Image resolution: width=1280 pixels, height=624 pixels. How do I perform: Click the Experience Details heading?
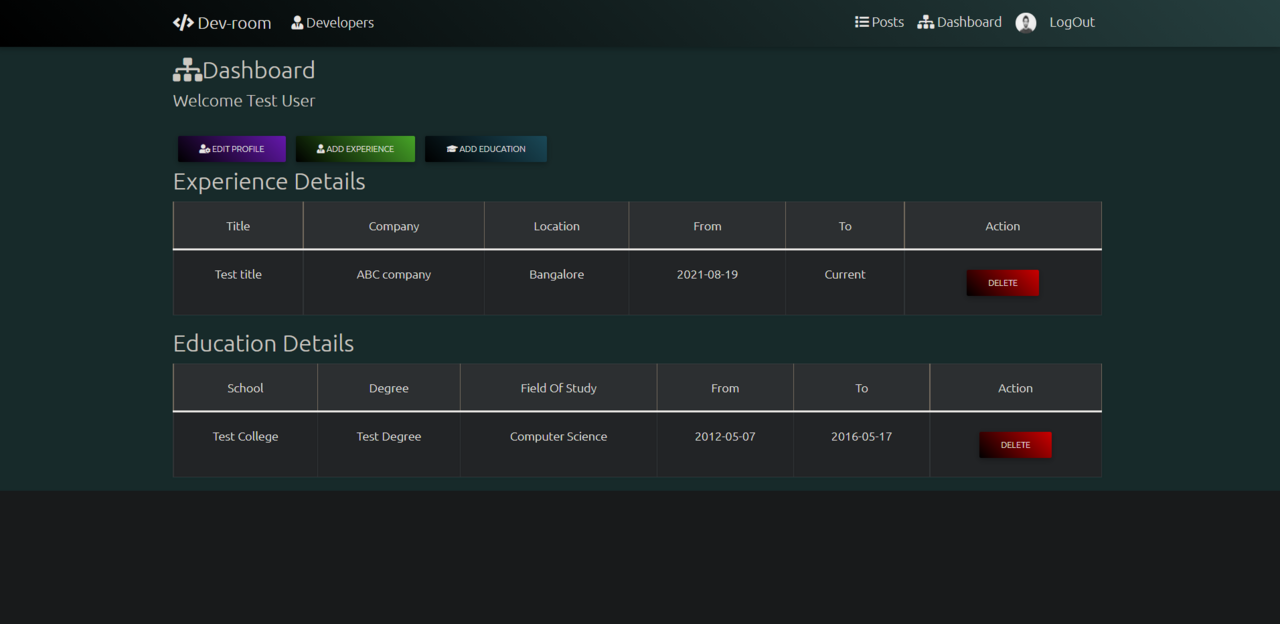(269, 181)
